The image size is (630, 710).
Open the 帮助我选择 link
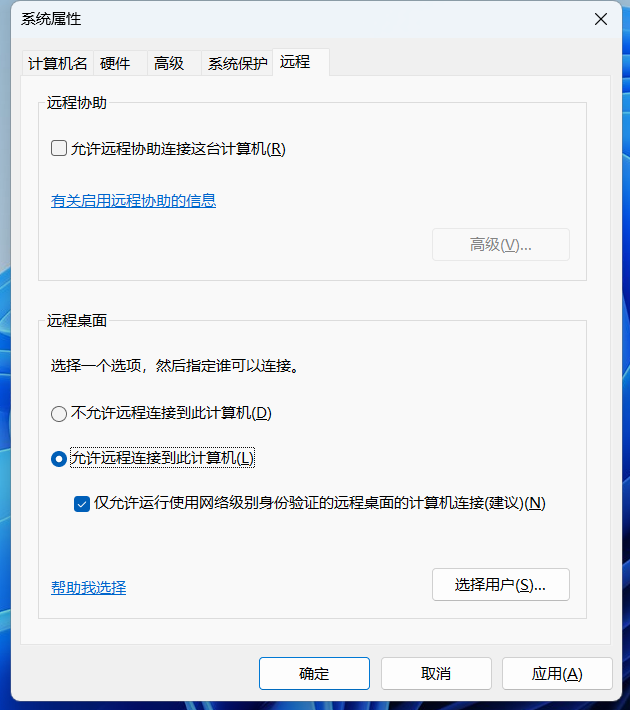(88, 587)
